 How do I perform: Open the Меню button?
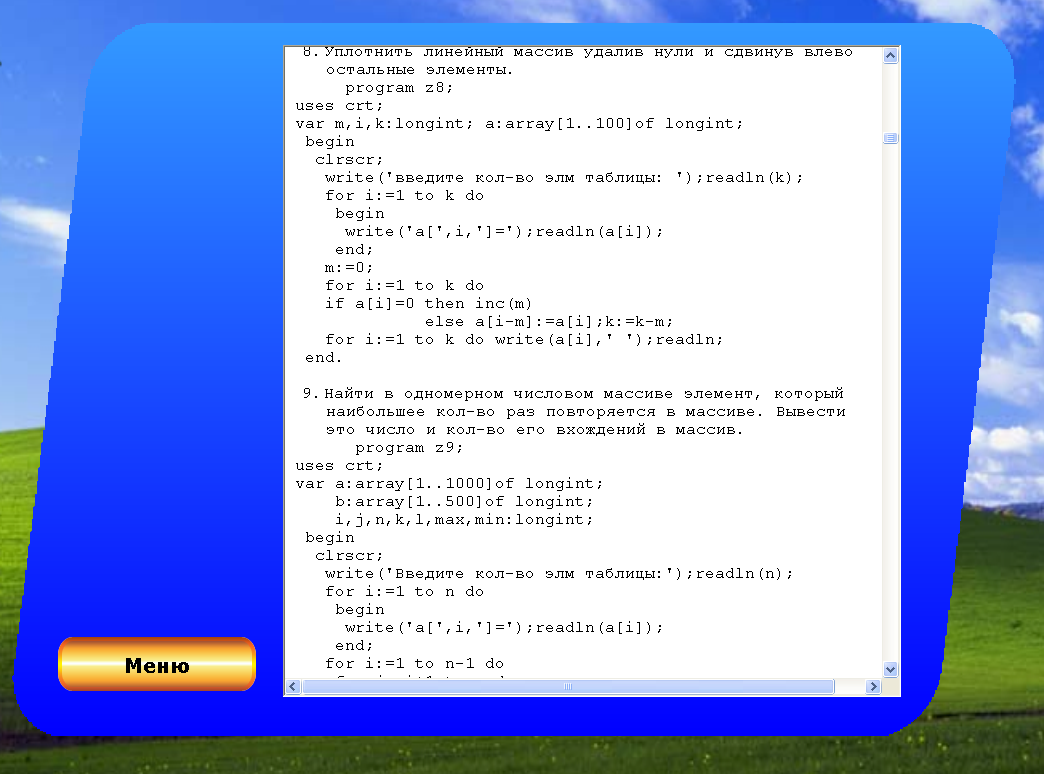pyautogui.click(x=157, y=664)
